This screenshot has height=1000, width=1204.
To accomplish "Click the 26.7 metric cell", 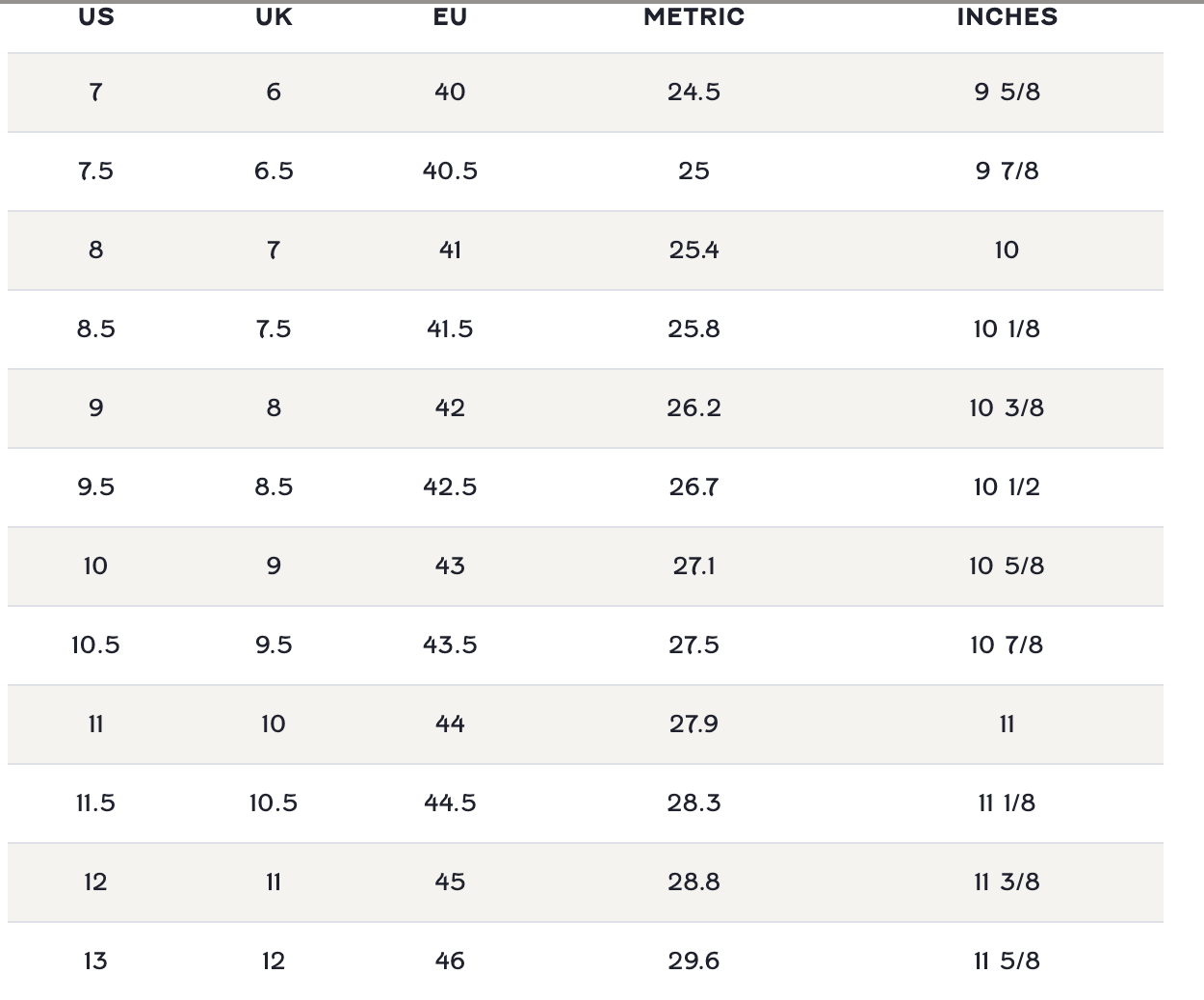I will (x=694, y=487).
